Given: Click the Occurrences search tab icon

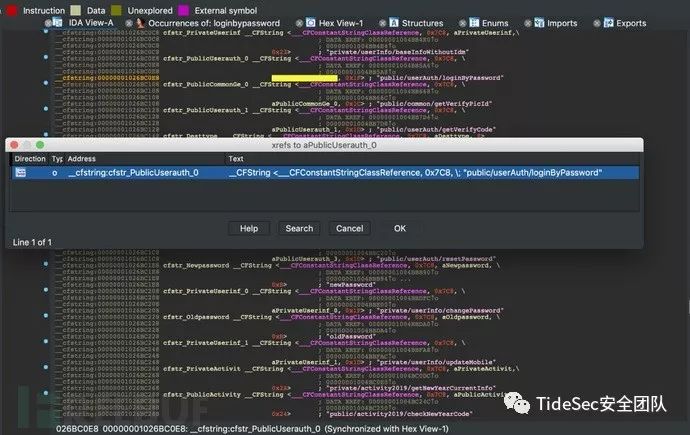Looking at the screenshot, I should pos(140,22).
